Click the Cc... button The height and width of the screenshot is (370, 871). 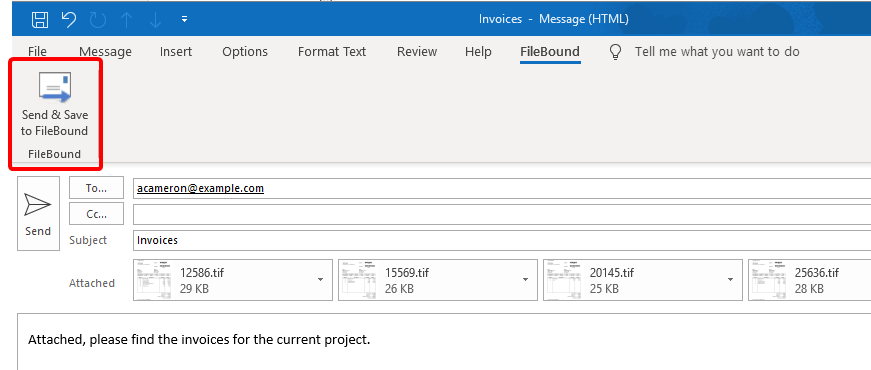pyautogui.click(x=96, y=214)
